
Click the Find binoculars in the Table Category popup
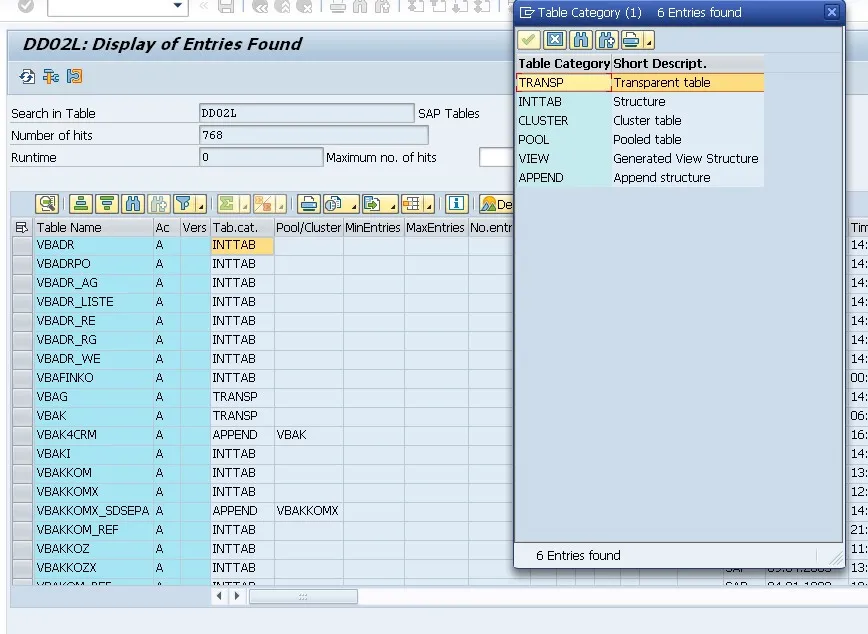coord(581,40)
